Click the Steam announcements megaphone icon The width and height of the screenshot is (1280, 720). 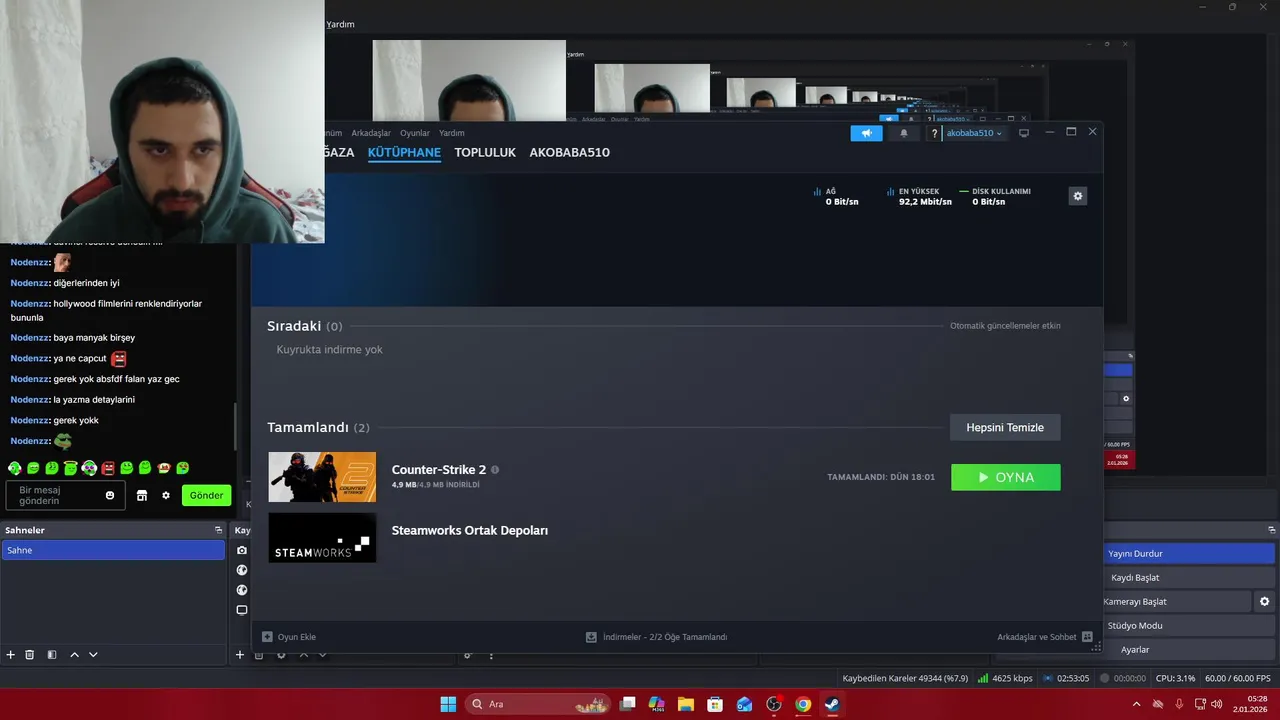click(867, 133)
